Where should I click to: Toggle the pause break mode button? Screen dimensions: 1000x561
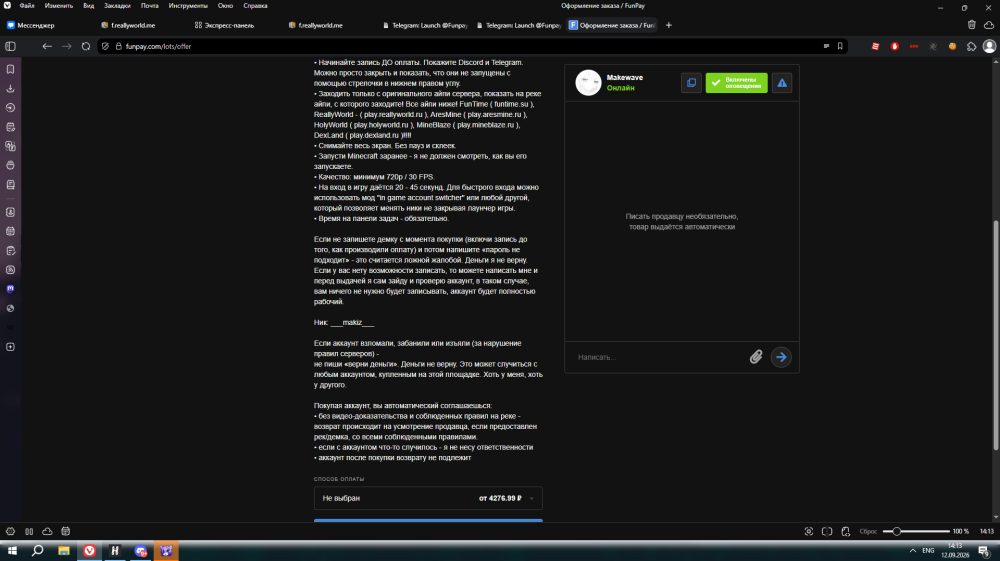point(29,532)
